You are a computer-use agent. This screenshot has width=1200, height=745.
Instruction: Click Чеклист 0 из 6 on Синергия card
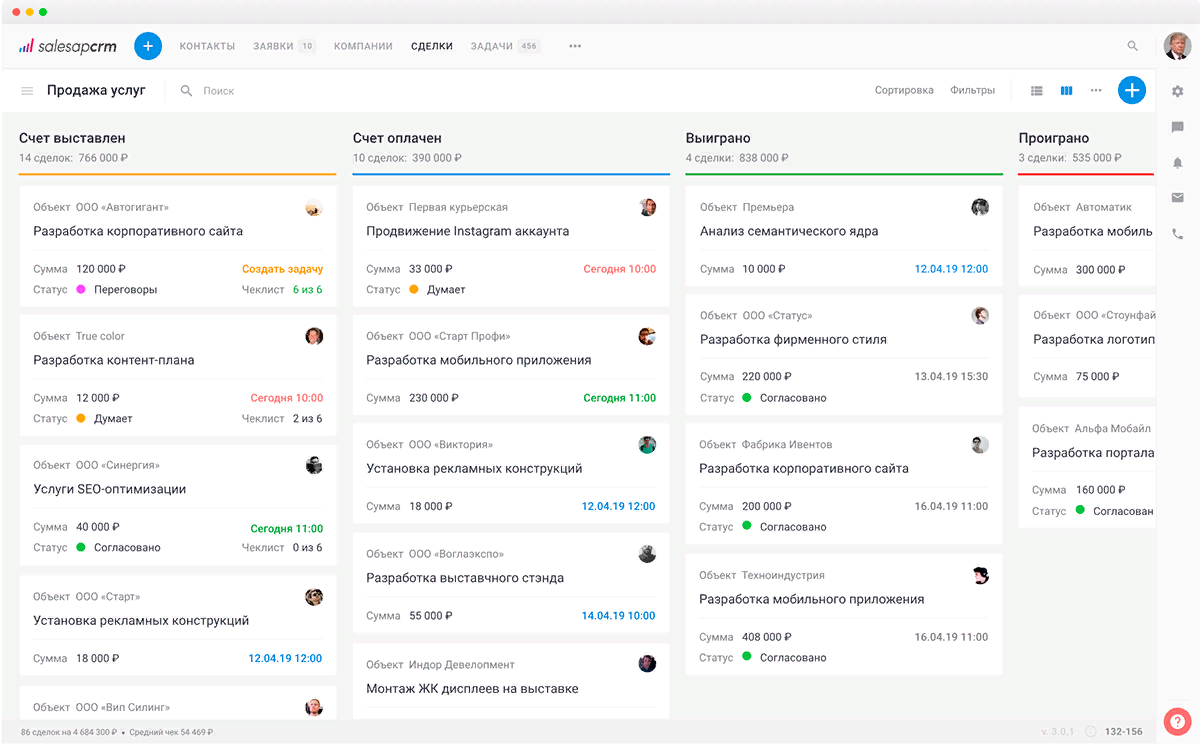pyautogui.click(x=282, y=547)
